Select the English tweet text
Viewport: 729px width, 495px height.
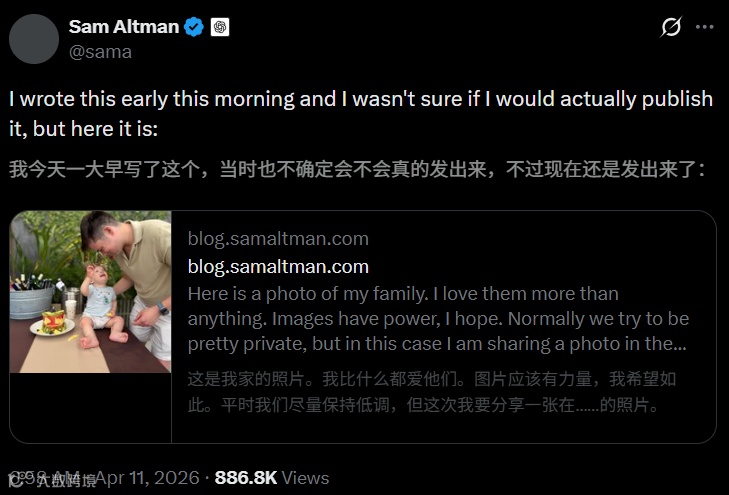coord(361,114)
